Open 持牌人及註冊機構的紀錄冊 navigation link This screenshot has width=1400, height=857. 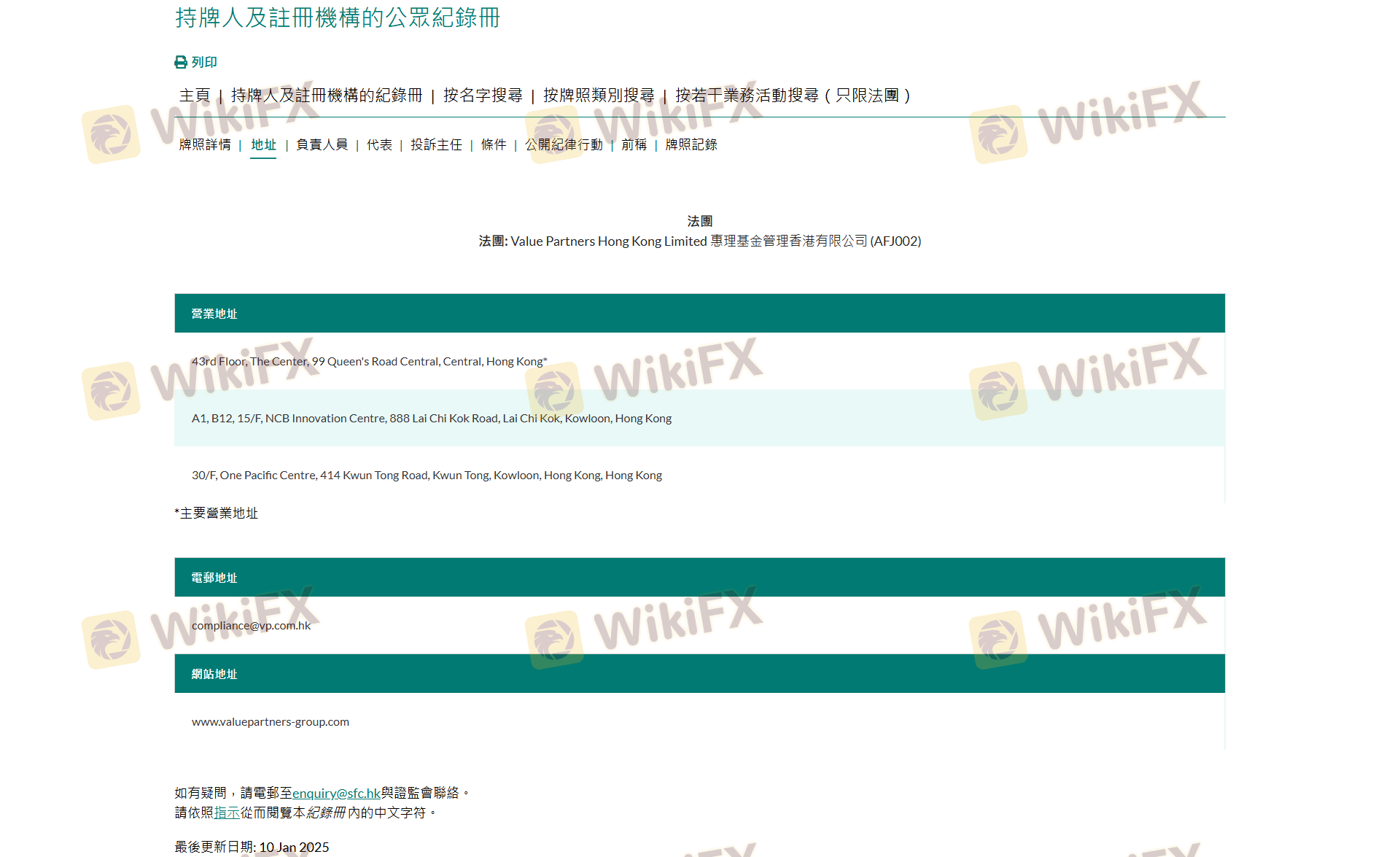[327, 96]
